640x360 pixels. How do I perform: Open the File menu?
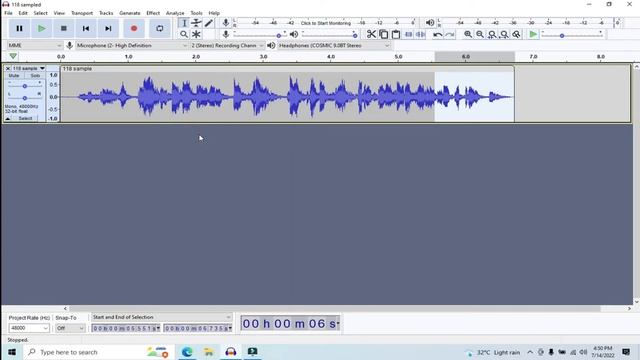(x=8, y=13)
